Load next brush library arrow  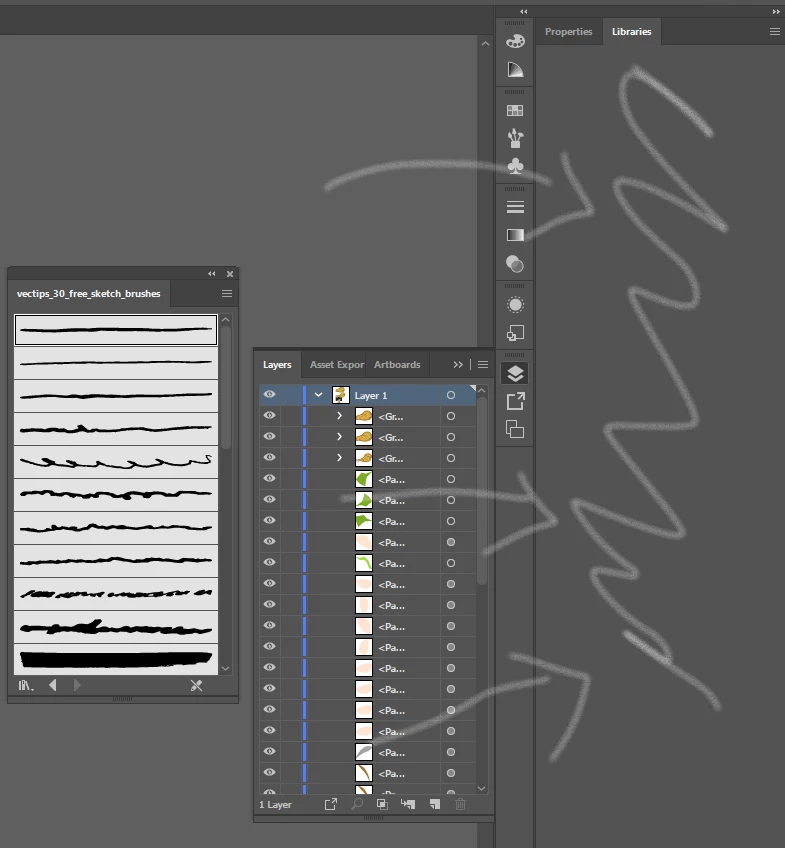click(77, 685)
